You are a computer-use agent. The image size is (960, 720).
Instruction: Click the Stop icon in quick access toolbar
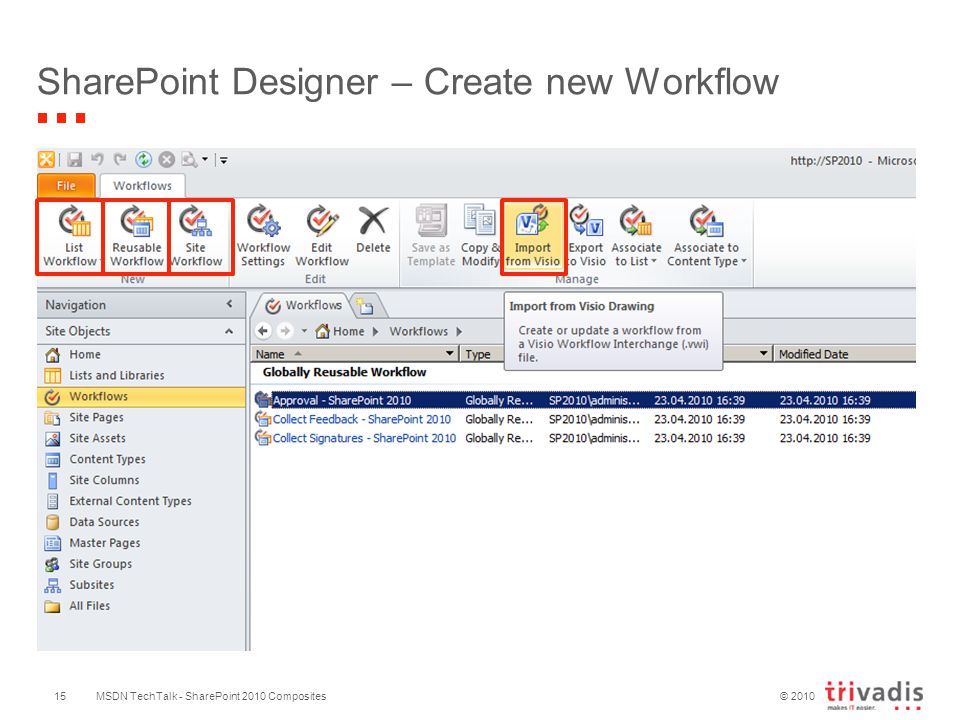tap(167, 160)
